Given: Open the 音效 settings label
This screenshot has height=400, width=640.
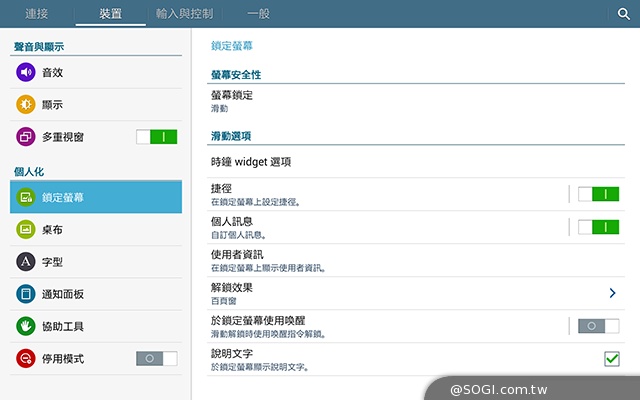Looking at the screenshot, I should click(x=52, y=73).
